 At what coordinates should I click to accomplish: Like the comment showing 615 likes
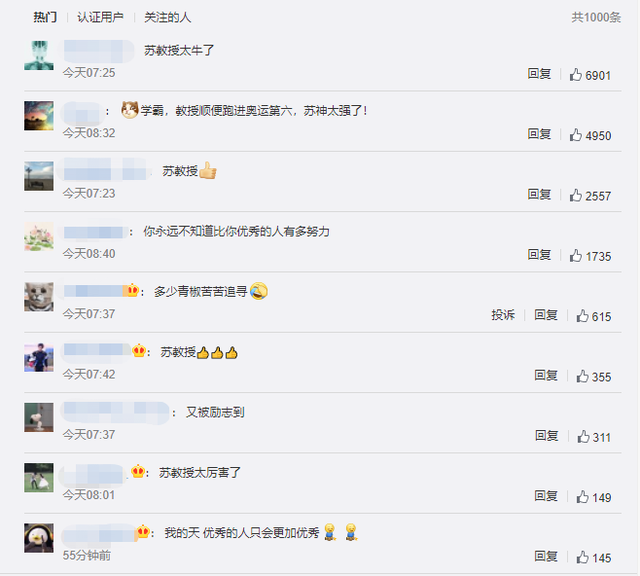coord(582,316)
